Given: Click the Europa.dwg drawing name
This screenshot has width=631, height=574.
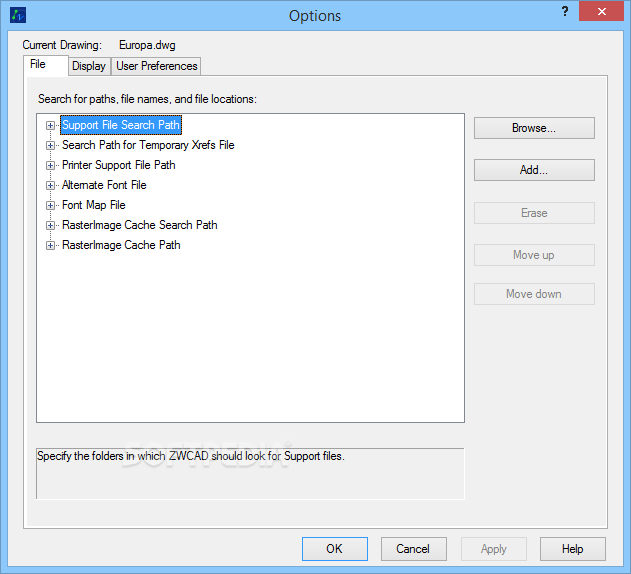Looking at the screenshot, I should (147, 45).
